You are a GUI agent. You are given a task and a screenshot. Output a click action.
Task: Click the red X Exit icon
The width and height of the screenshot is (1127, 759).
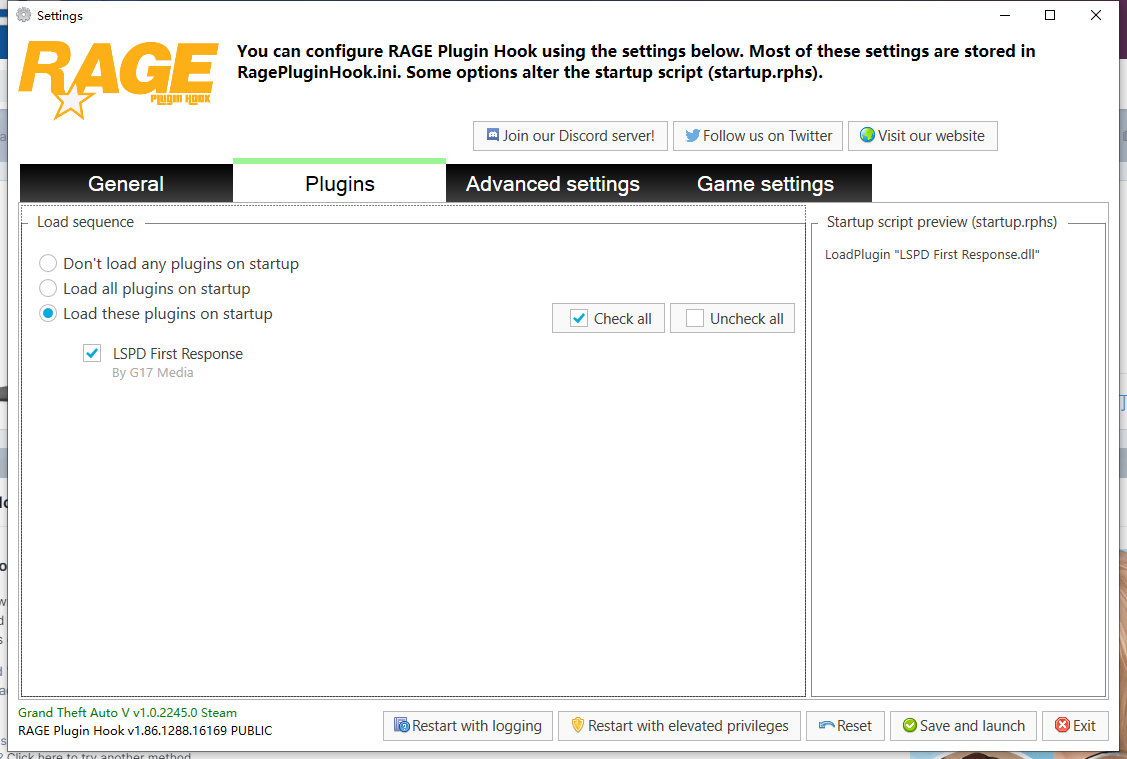[1062, 725]
